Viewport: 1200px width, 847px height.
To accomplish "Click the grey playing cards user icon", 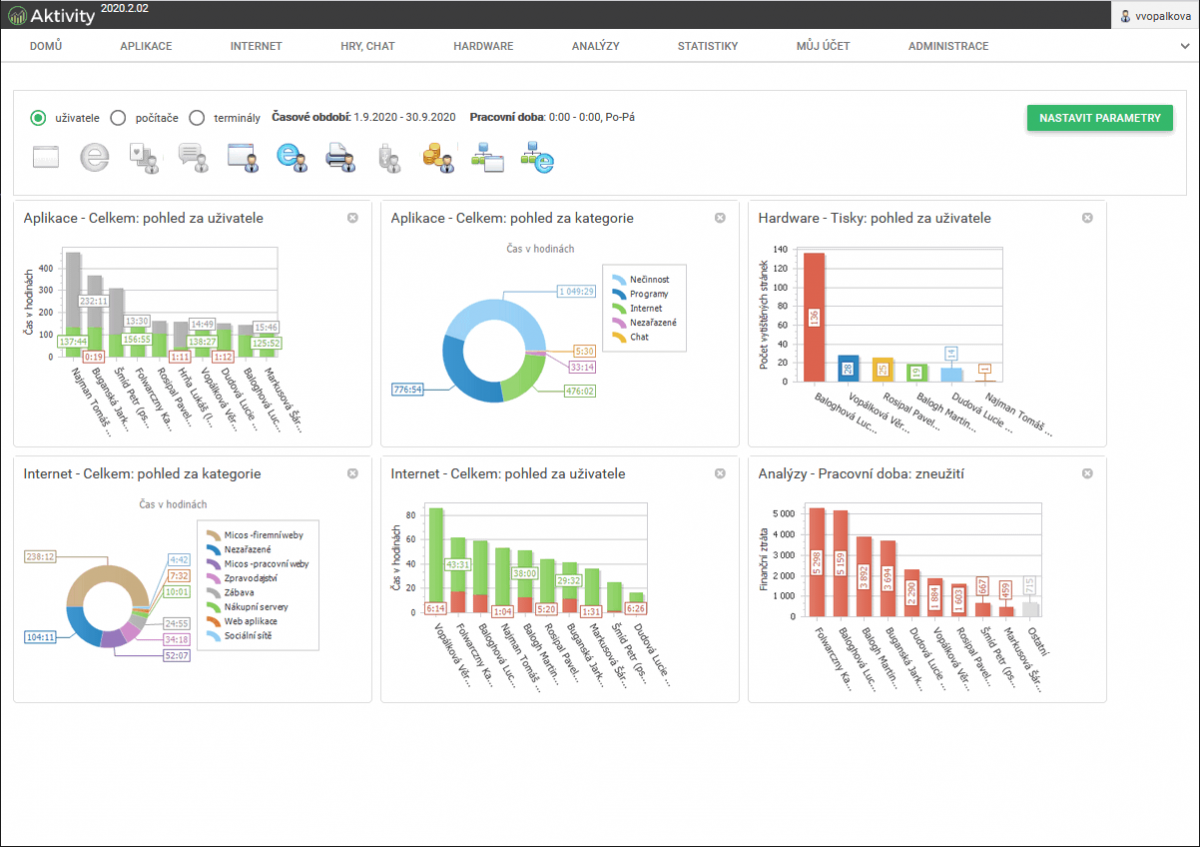I will pyautogui.click(x=144, y=157).
